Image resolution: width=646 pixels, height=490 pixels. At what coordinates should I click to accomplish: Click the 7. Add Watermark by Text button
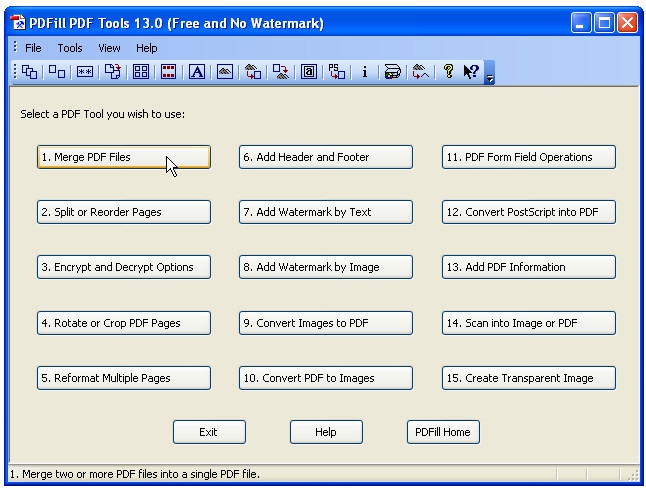pyautogui.click(x=326, y=212)
